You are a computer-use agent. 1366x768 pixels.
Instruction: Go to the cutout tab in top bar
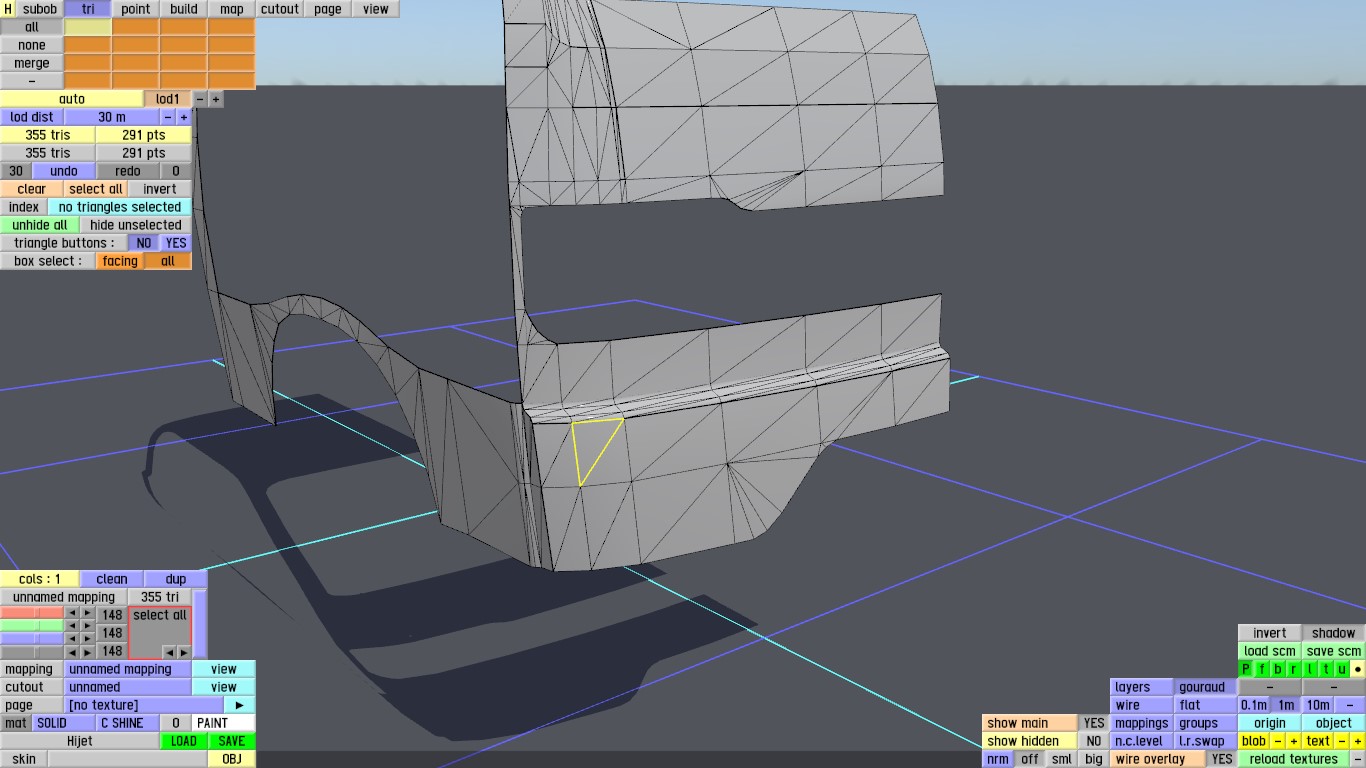click(x=279, y=9)
